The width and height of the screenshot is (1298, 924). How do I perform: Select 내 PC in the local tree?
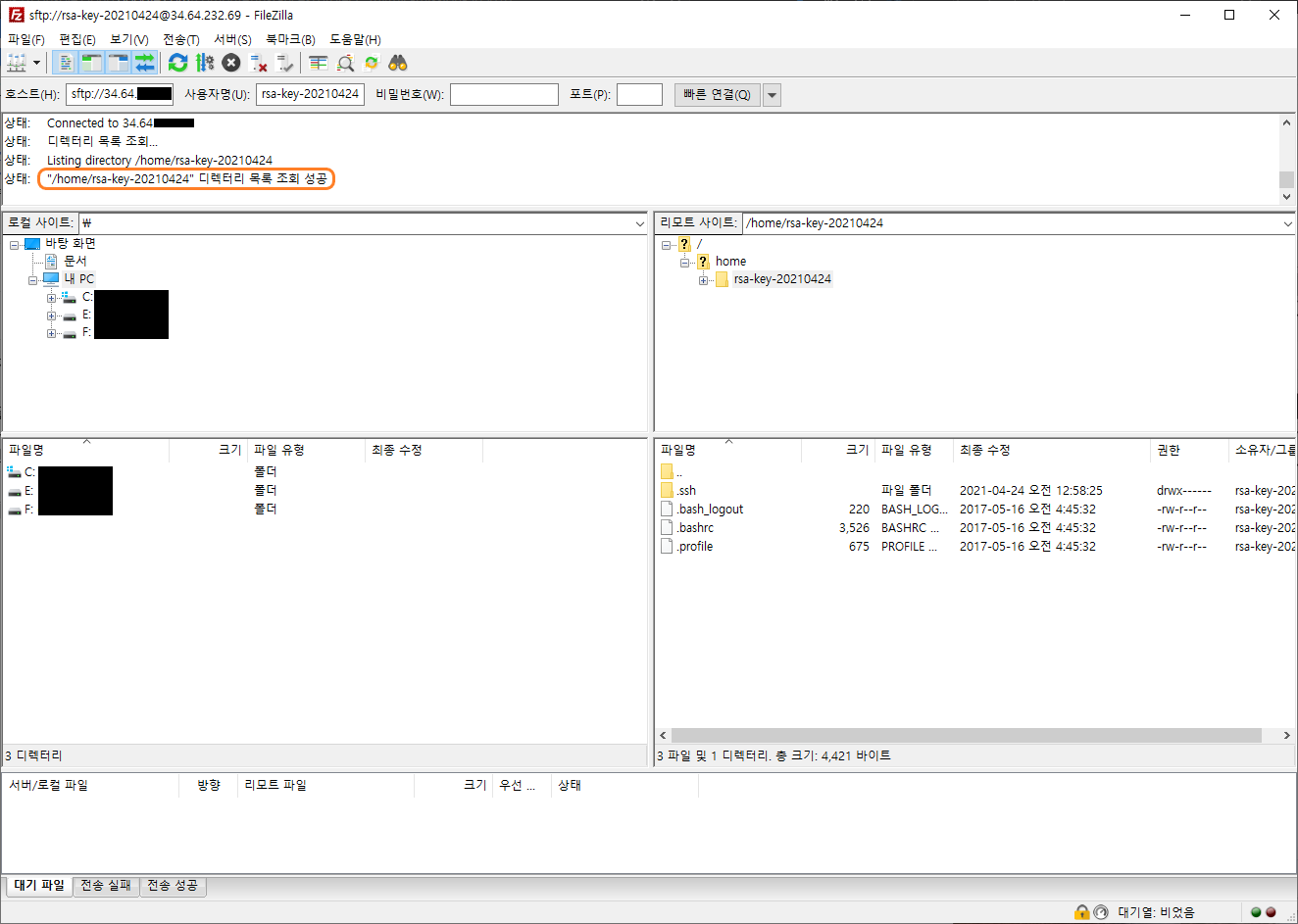pos(79,279)
